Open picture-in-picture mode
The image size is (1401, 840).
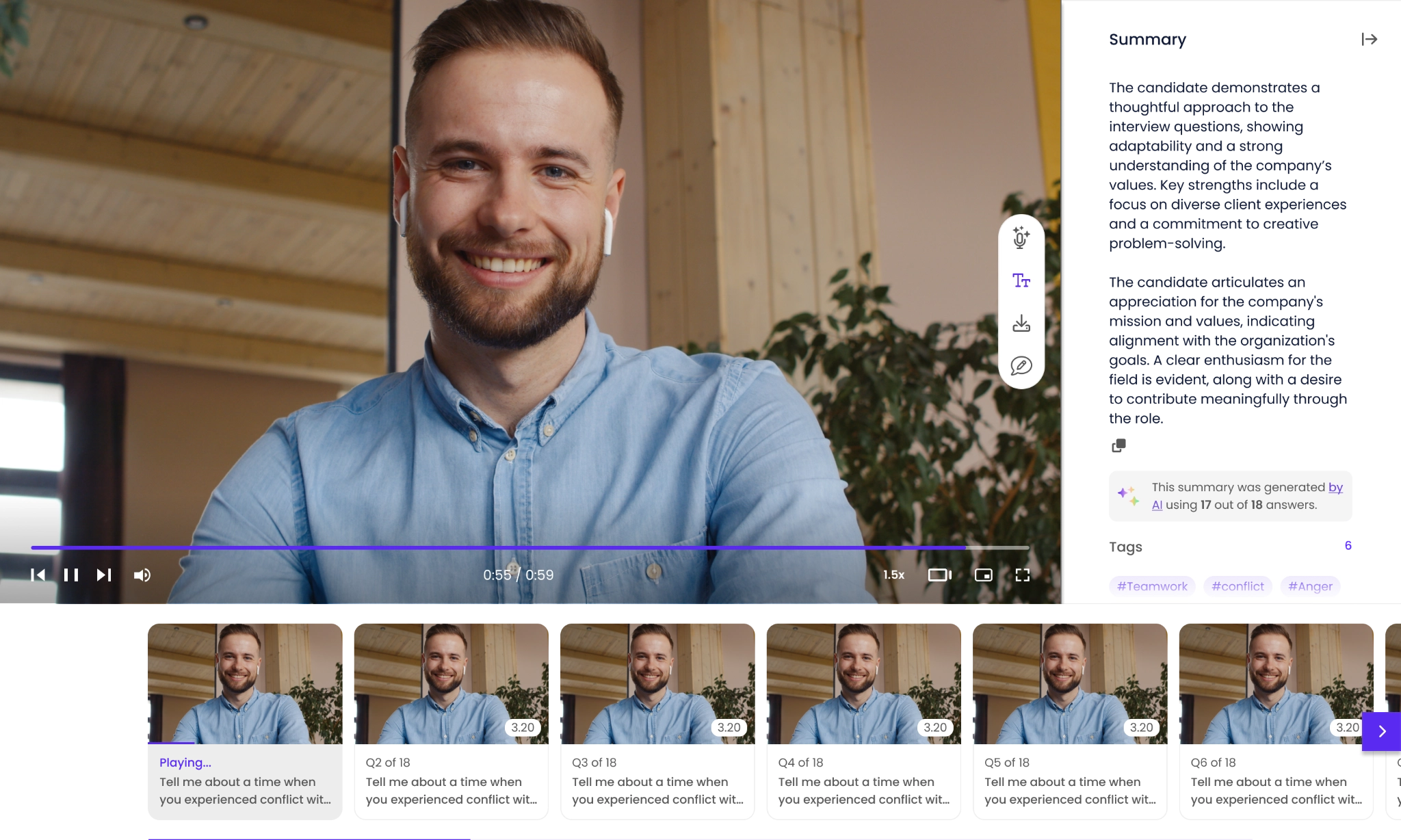(x=984, y=575)
